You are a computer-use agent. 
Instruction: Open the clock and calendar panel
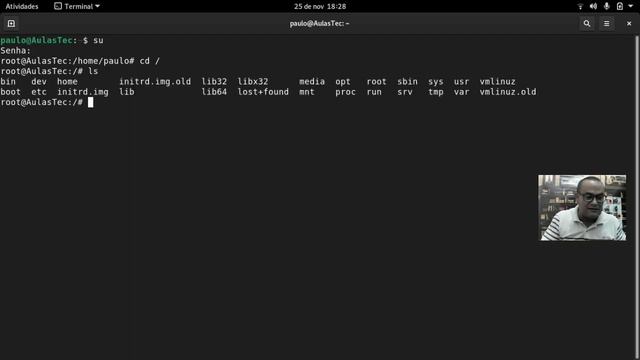coord(320,6)
